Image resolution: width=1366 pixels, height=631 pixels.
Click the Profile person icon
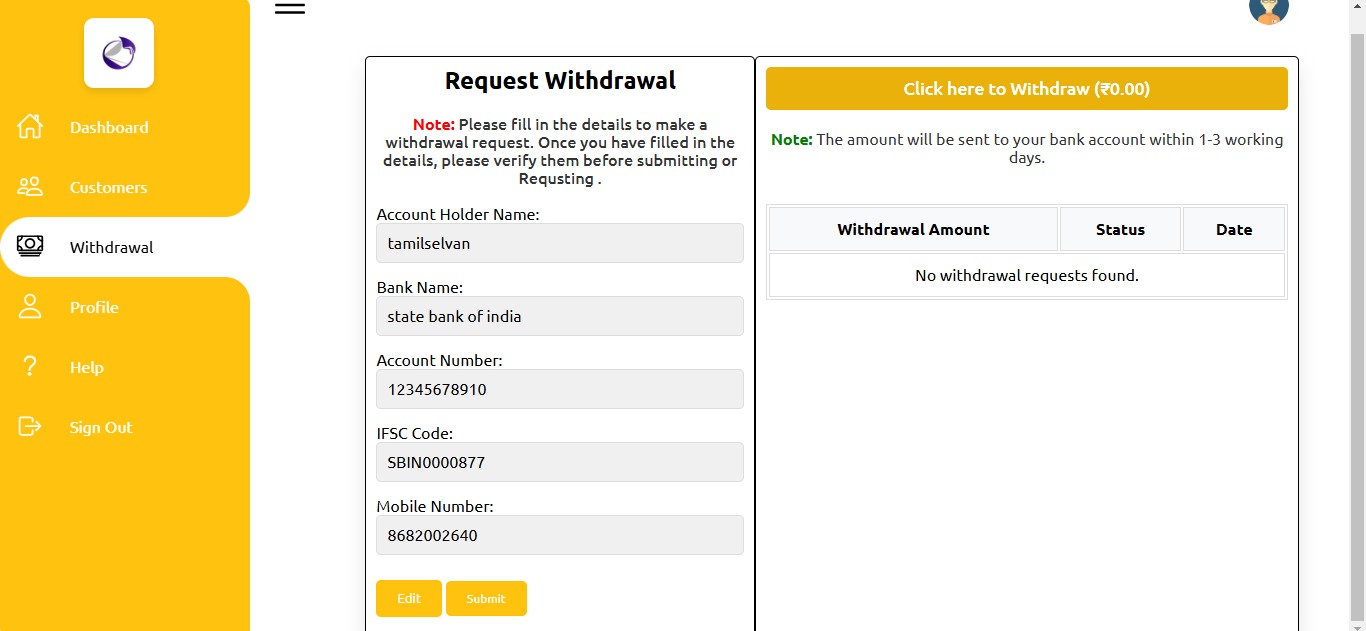click(30, 307)
